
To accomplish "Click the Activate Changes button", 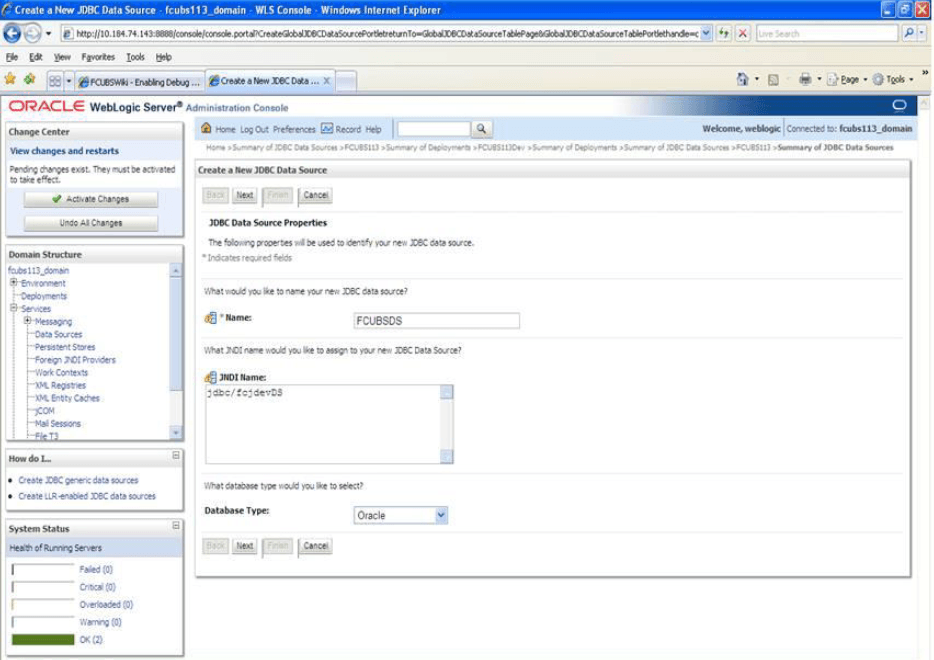I will pyautogui.click(x=91, y=199).
